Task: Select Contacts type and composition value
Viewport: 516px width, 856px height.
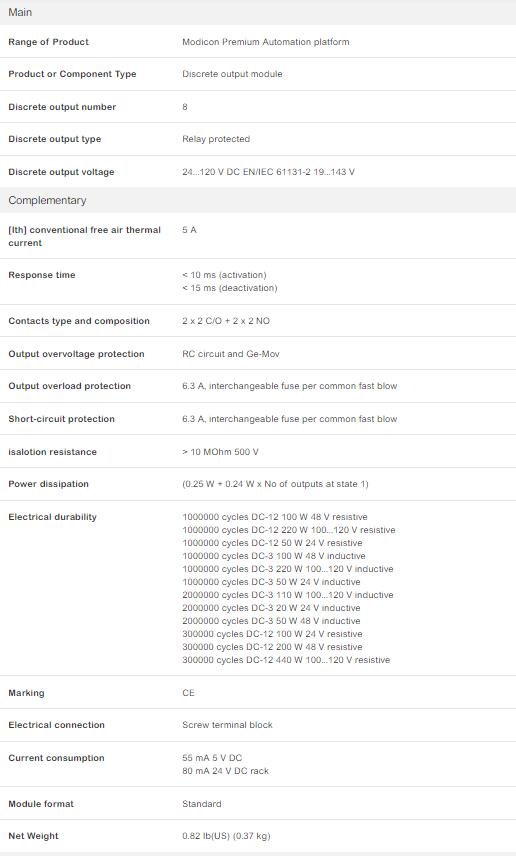Action: (226, 321)
